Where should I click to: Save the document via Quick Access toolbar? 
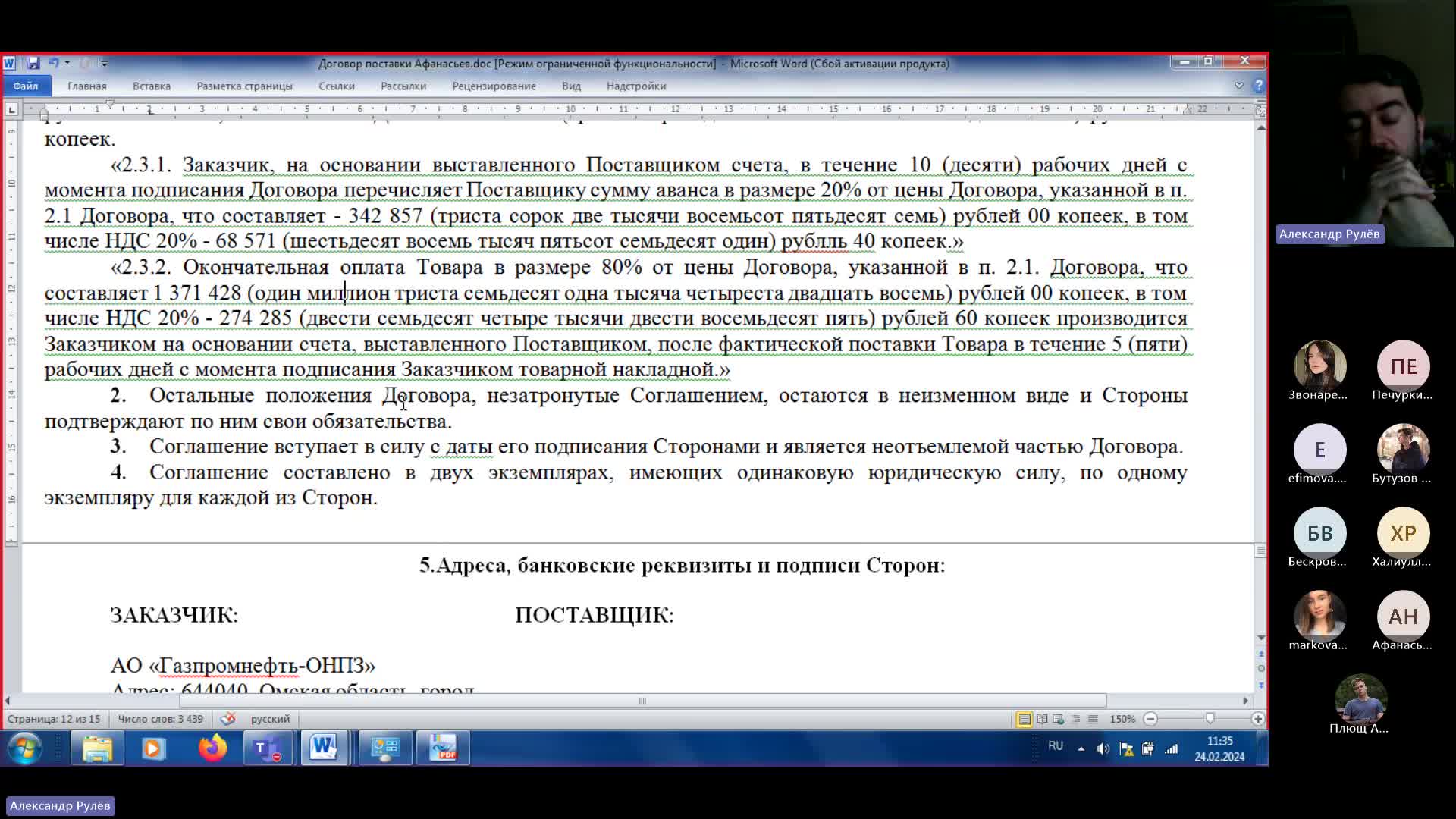point(33,63)
